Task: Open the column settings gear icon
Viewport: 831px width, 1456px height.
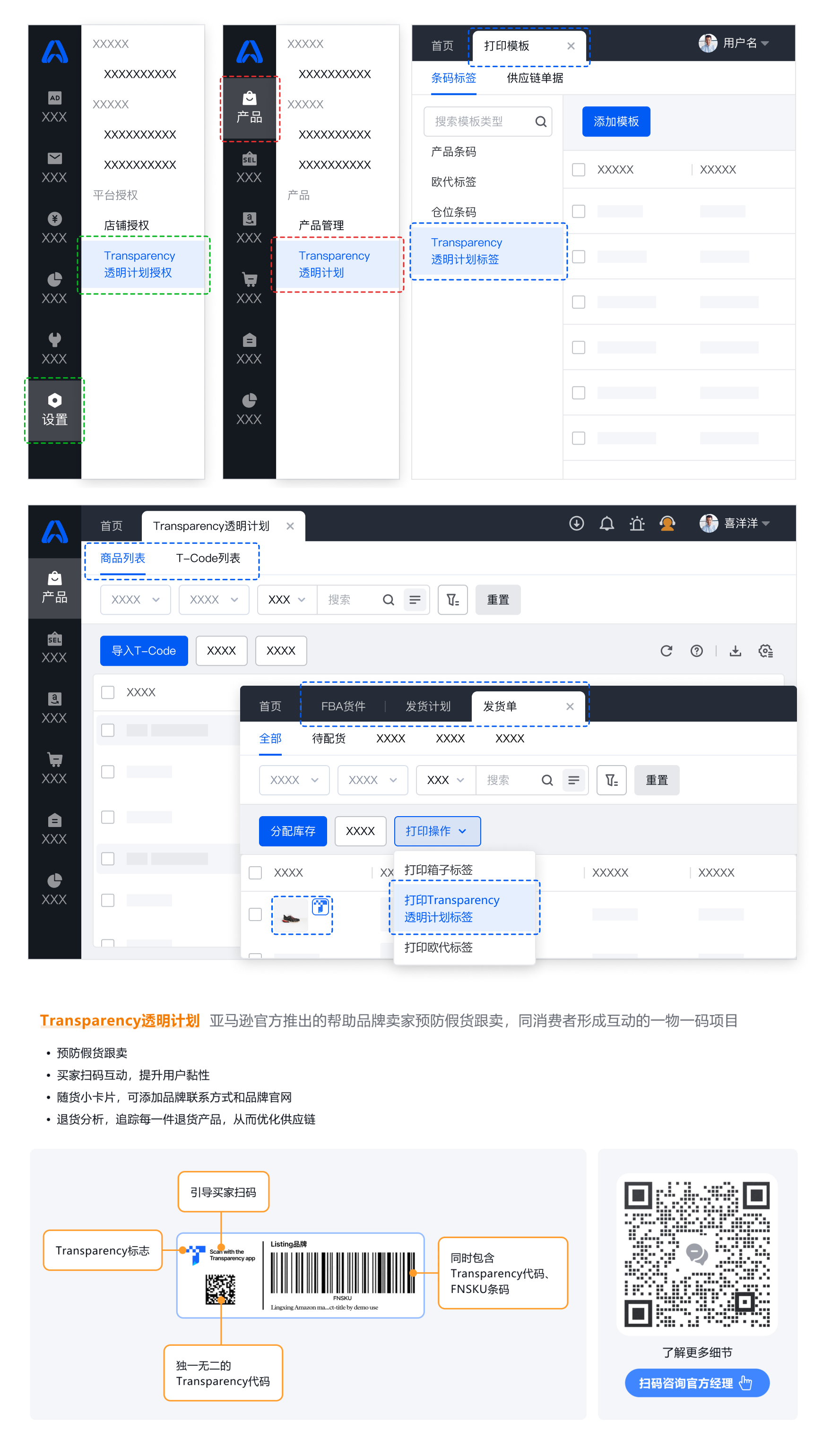Action: pos(765,651)
